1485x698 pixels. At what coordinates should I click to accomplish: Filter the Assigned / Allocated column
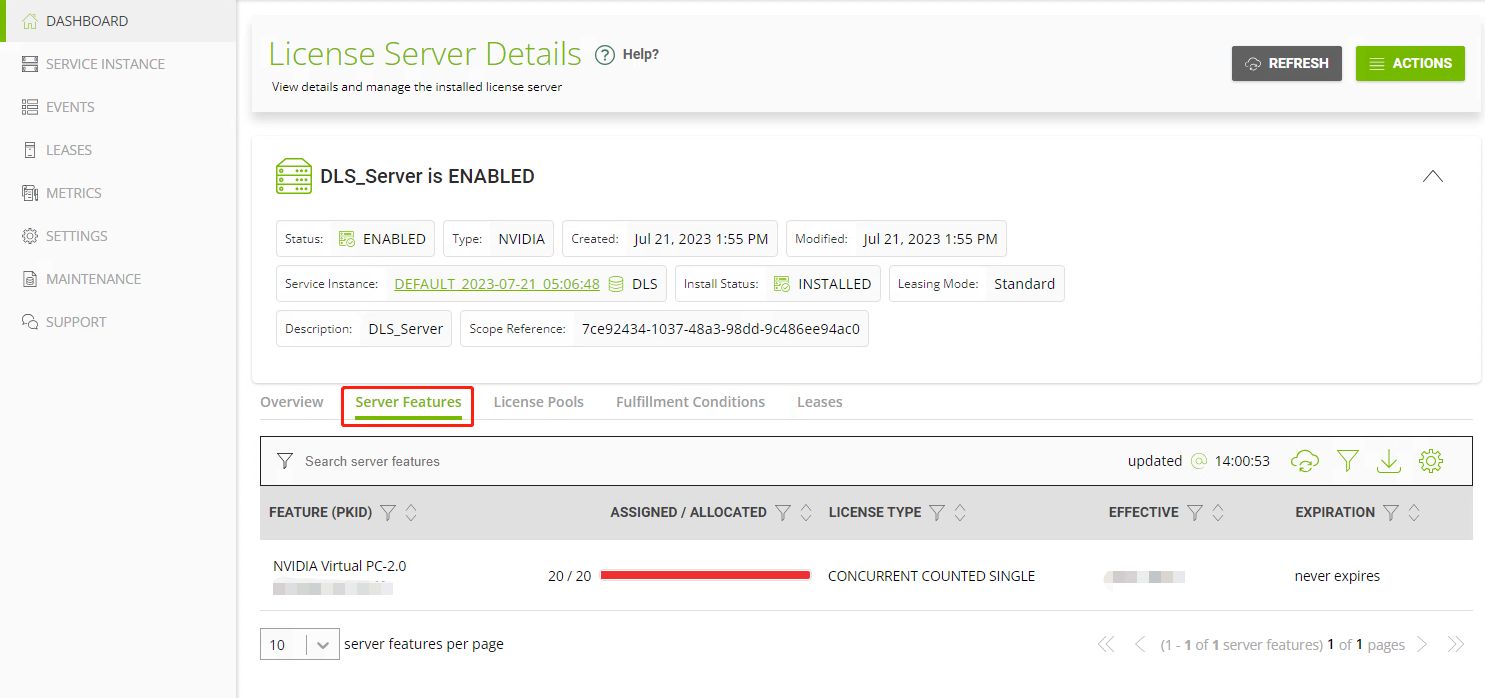783,513
